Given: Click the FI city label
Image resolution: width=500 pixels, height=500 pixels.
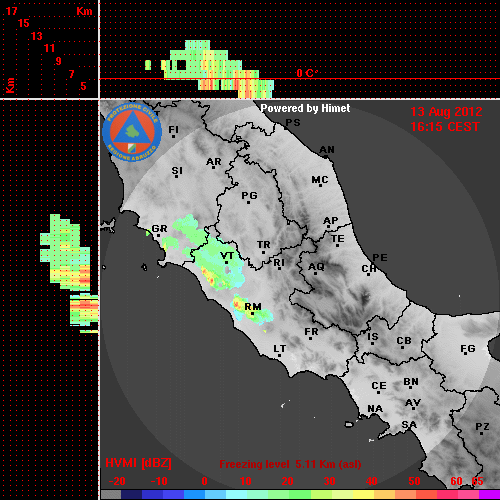Looking at the screenshot, I should point(174,129).
